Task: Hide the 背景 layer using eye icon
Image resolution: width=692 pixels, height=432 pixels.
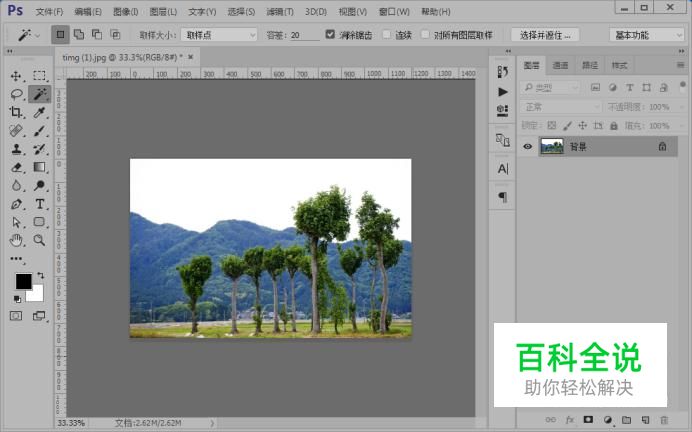Action: 527,146
